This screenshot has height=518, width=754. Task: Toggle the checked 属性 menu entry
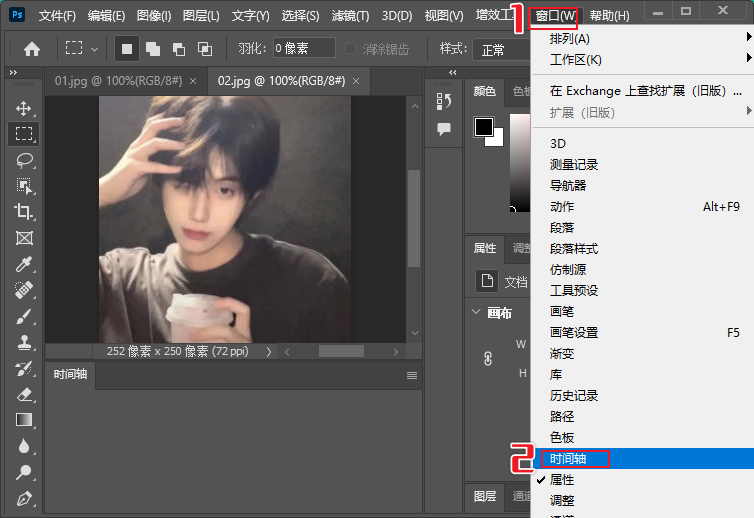pos(562,480)
